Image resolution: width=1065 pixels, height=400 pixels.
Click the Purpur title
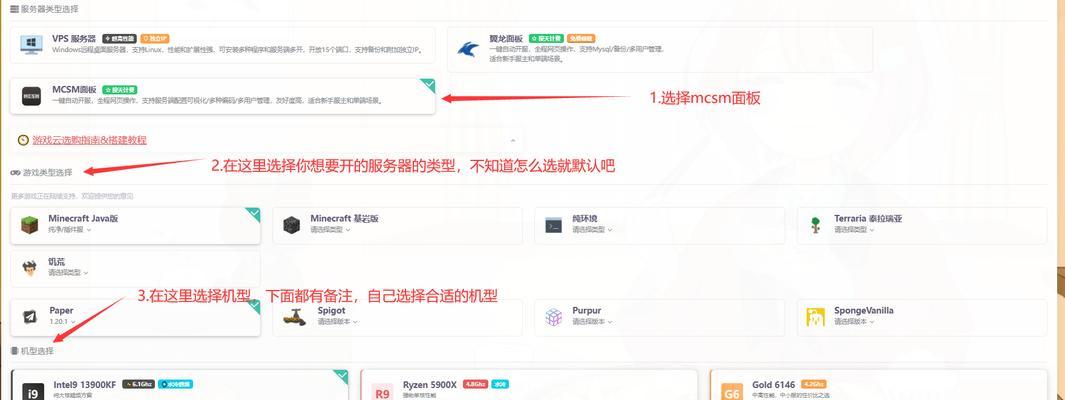coord(587,310)
